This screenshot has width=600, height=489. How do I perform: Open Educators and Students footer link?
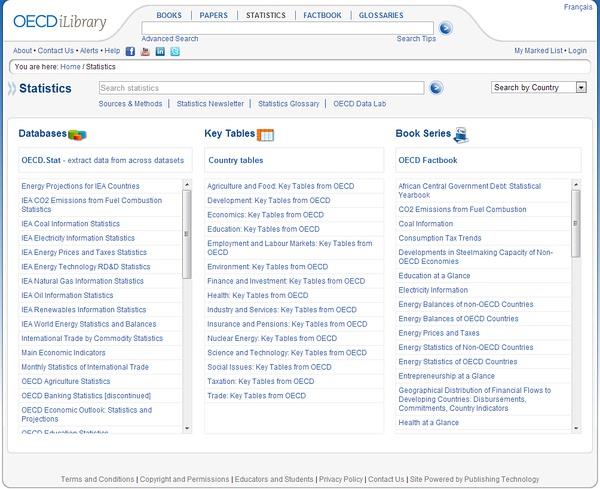tap(274, 479)
